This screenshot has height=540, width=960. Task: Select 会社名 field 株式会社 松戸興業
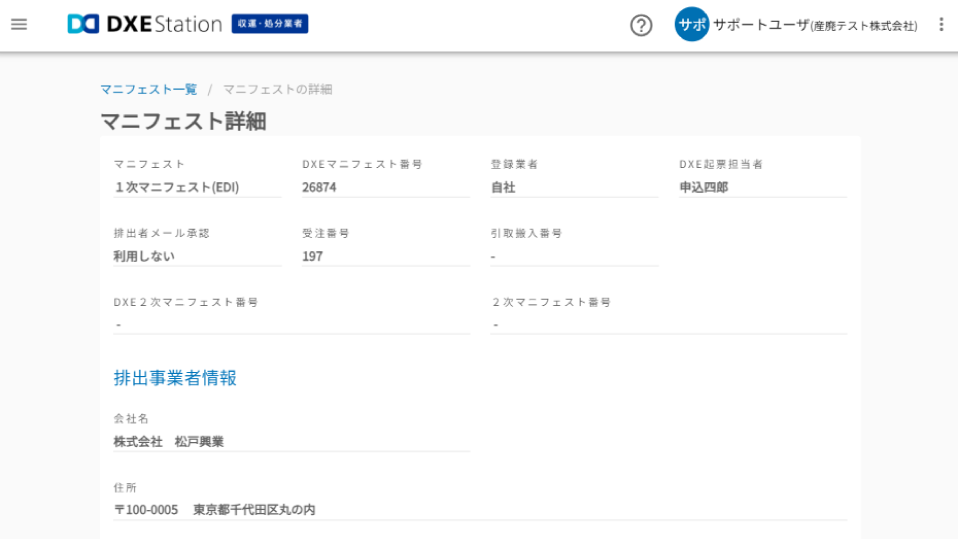tap(291, 441)
